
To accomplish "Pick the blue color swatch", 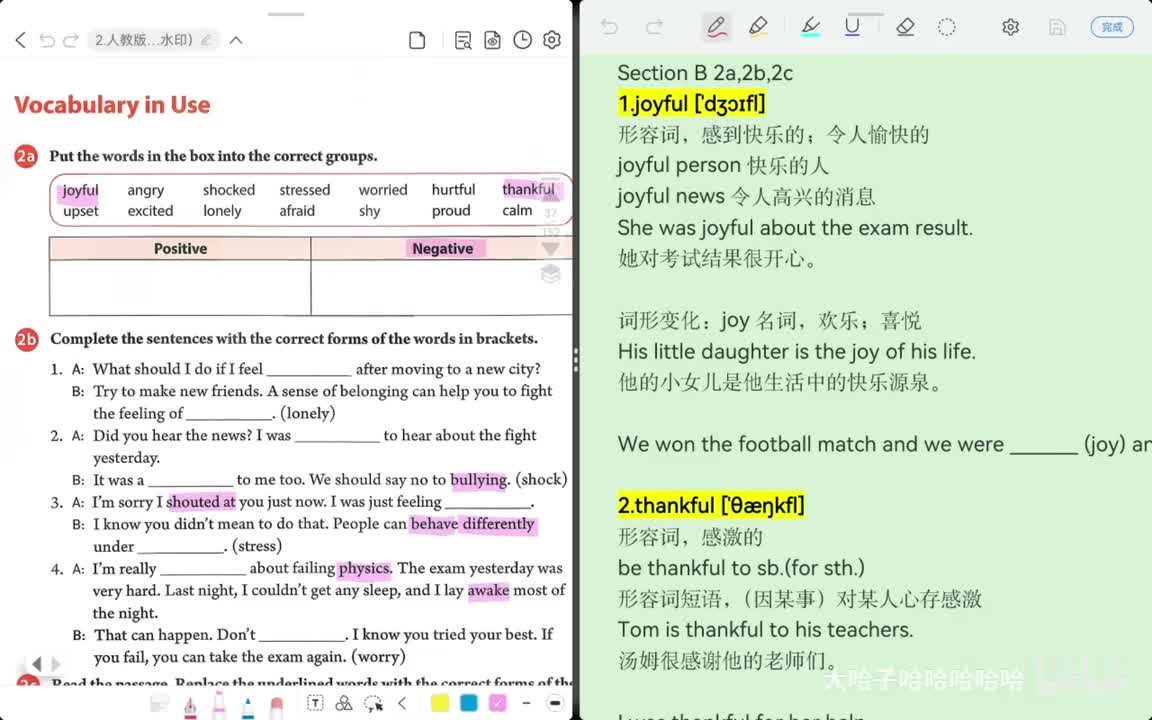I will point(469,703).
